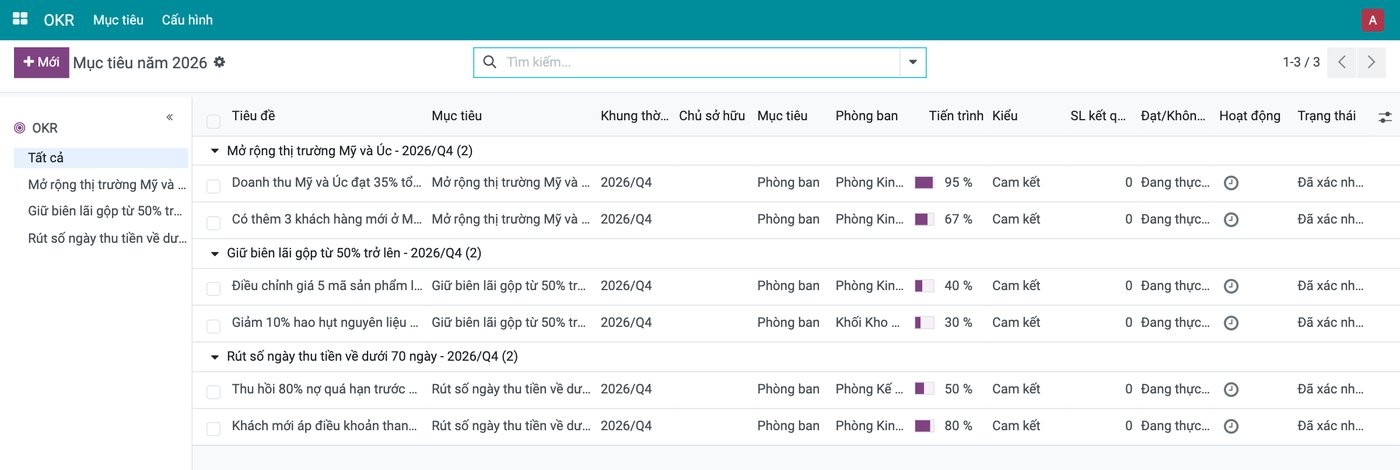Click the Mới button to create record
Viewport: 1400px width, 470px height.
41,62
